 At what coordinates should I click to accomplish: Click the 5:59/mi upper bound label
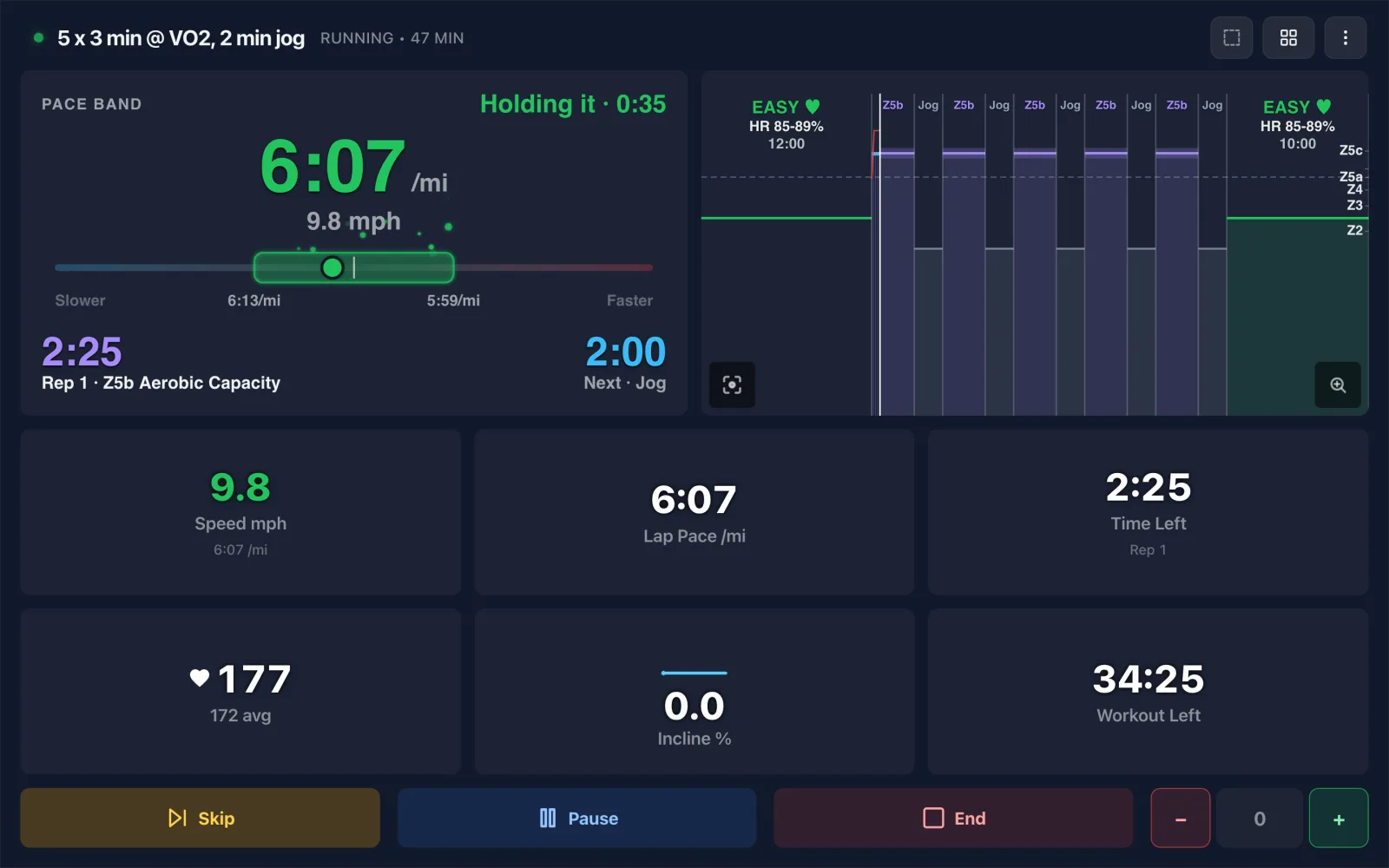pyautogui.click(x=453, y=300)
